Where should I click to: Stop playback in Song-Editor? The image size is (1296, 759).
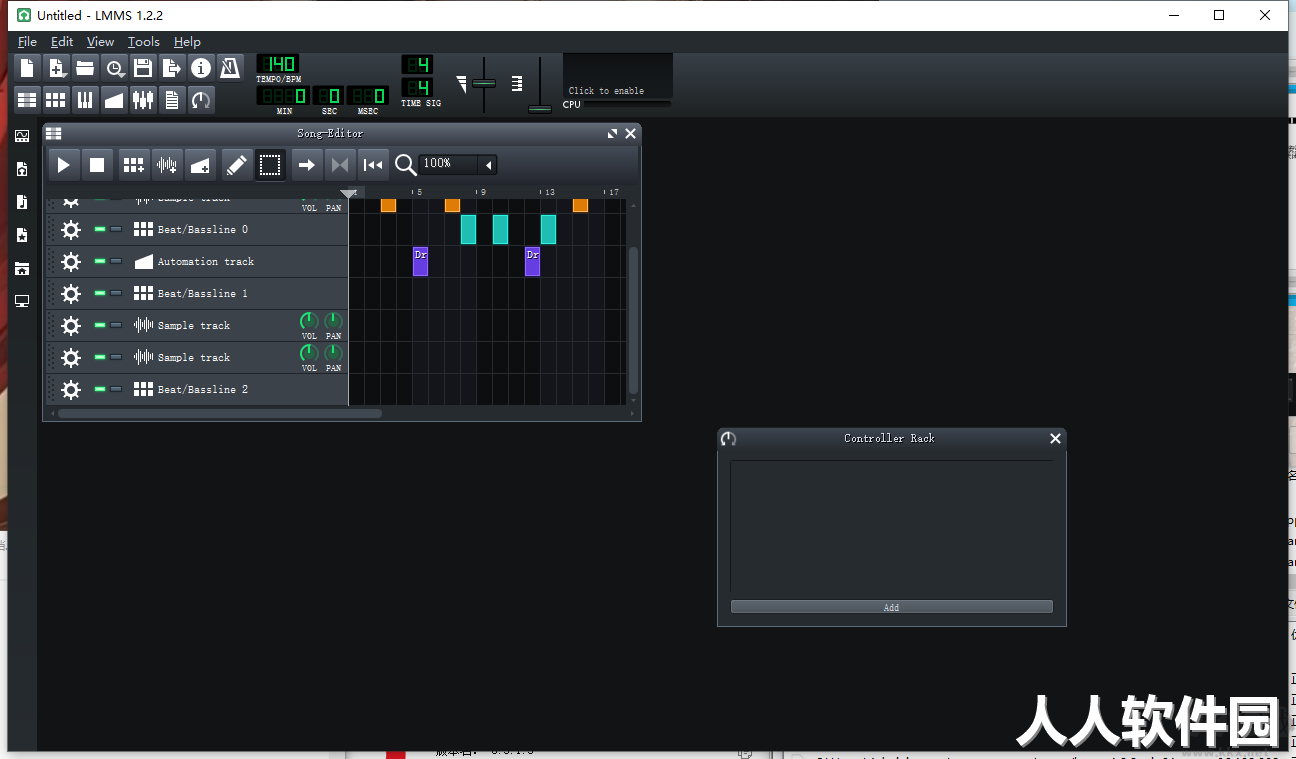pos(96,165)
